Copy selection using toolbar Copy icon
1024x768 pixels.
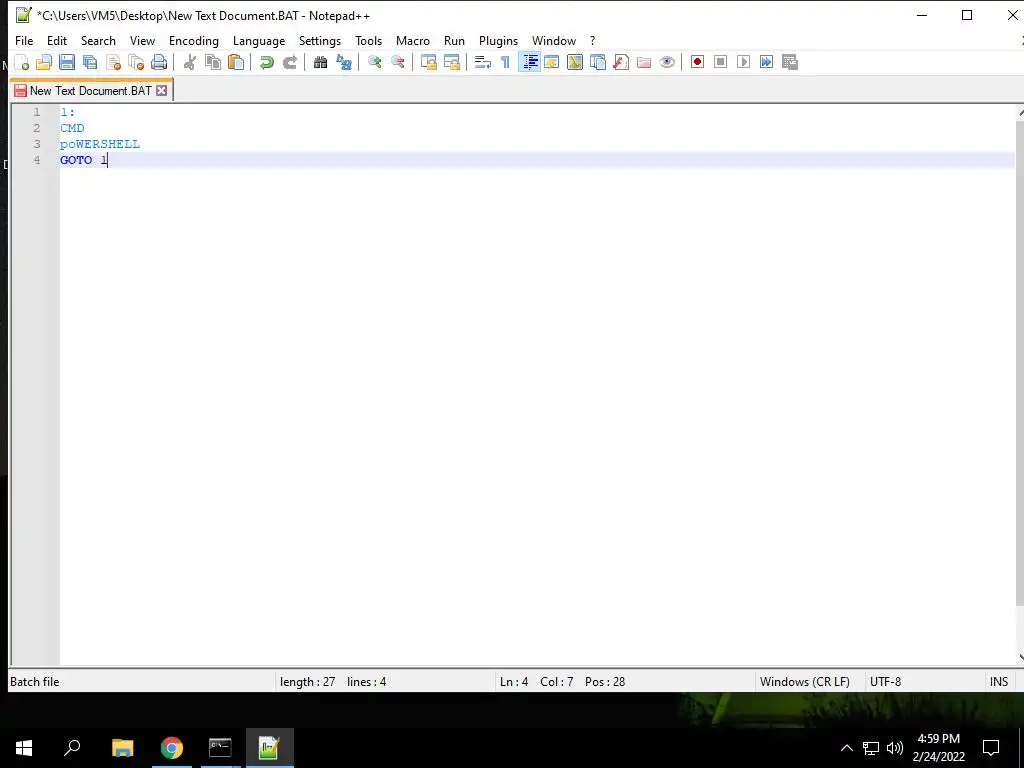tap(213, 62)
